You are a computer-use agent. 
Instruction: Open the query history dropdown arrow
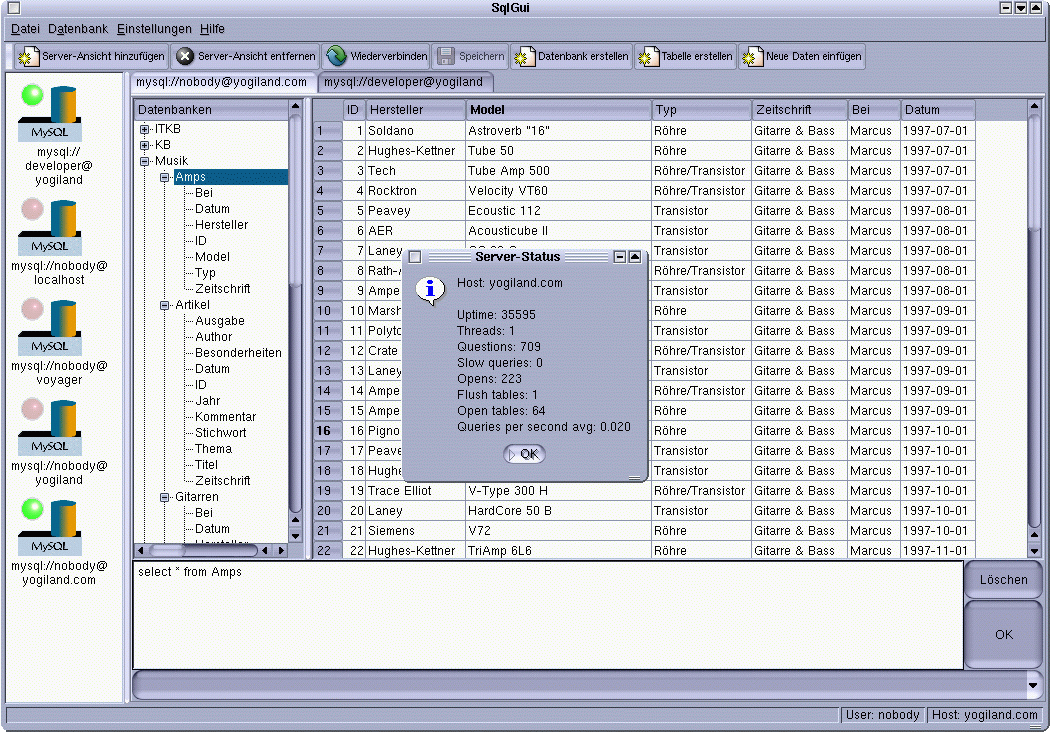(x=1033, y=686)
